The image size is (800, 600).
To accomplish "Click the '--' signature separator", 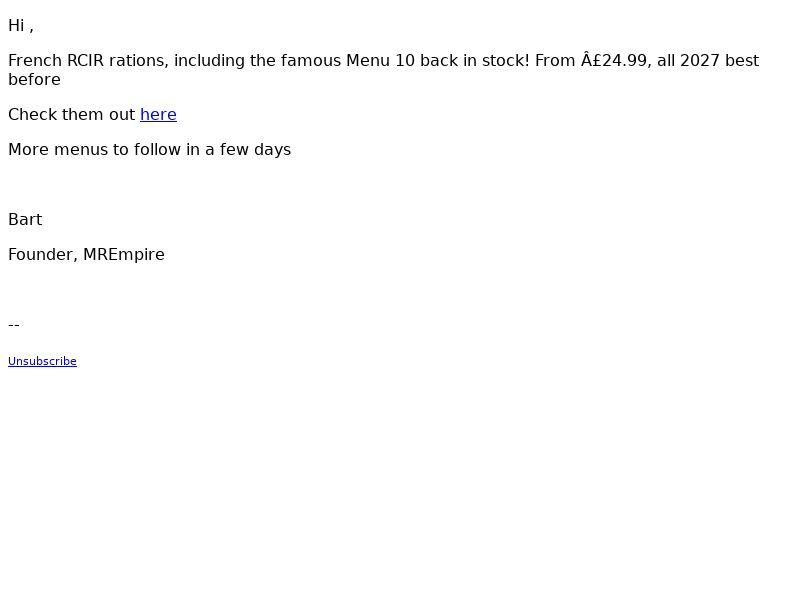I will pyautogui.click(x=14, y=325).
